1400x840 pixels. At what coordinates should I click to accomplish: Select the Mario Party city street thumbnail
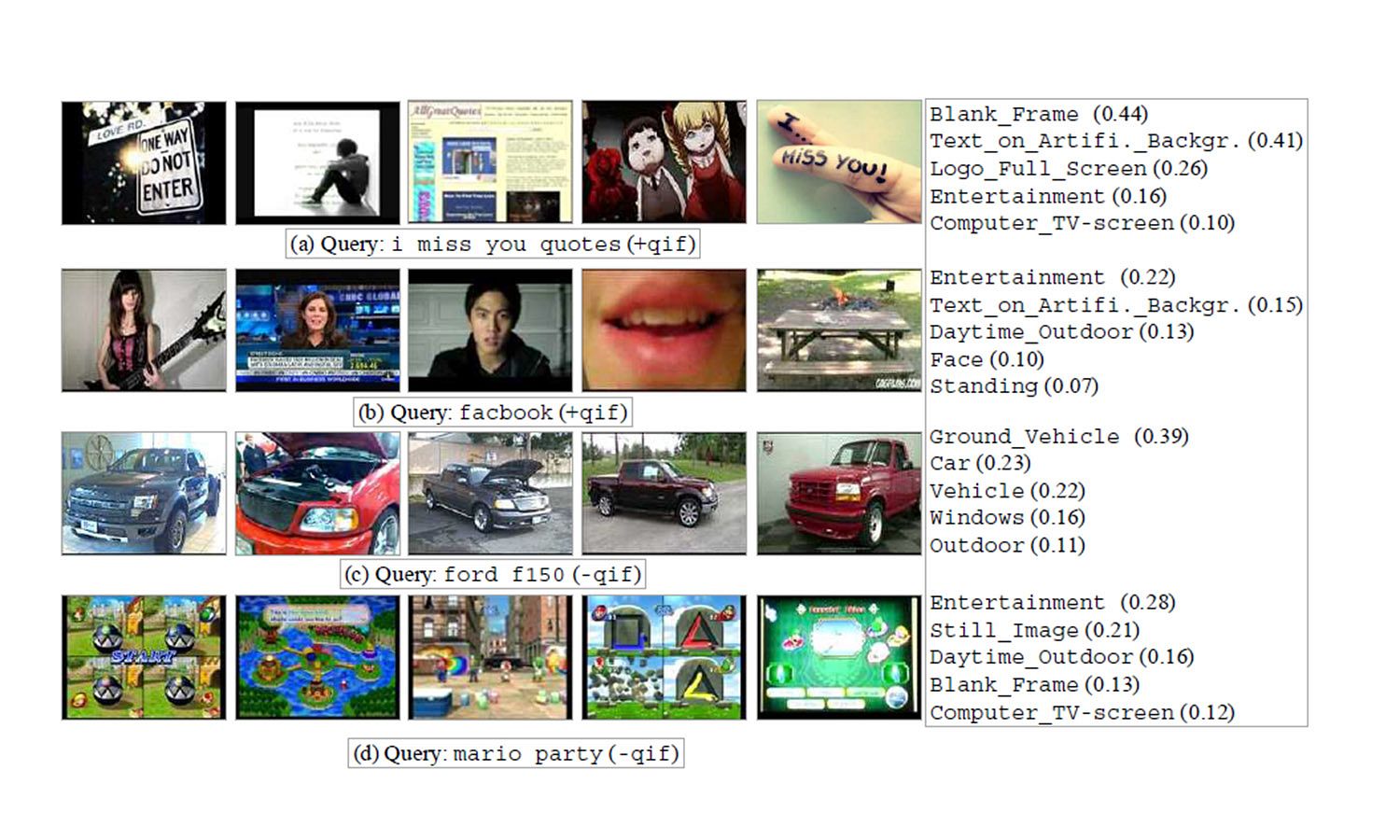pyautogui.click(x=490, y=658)
